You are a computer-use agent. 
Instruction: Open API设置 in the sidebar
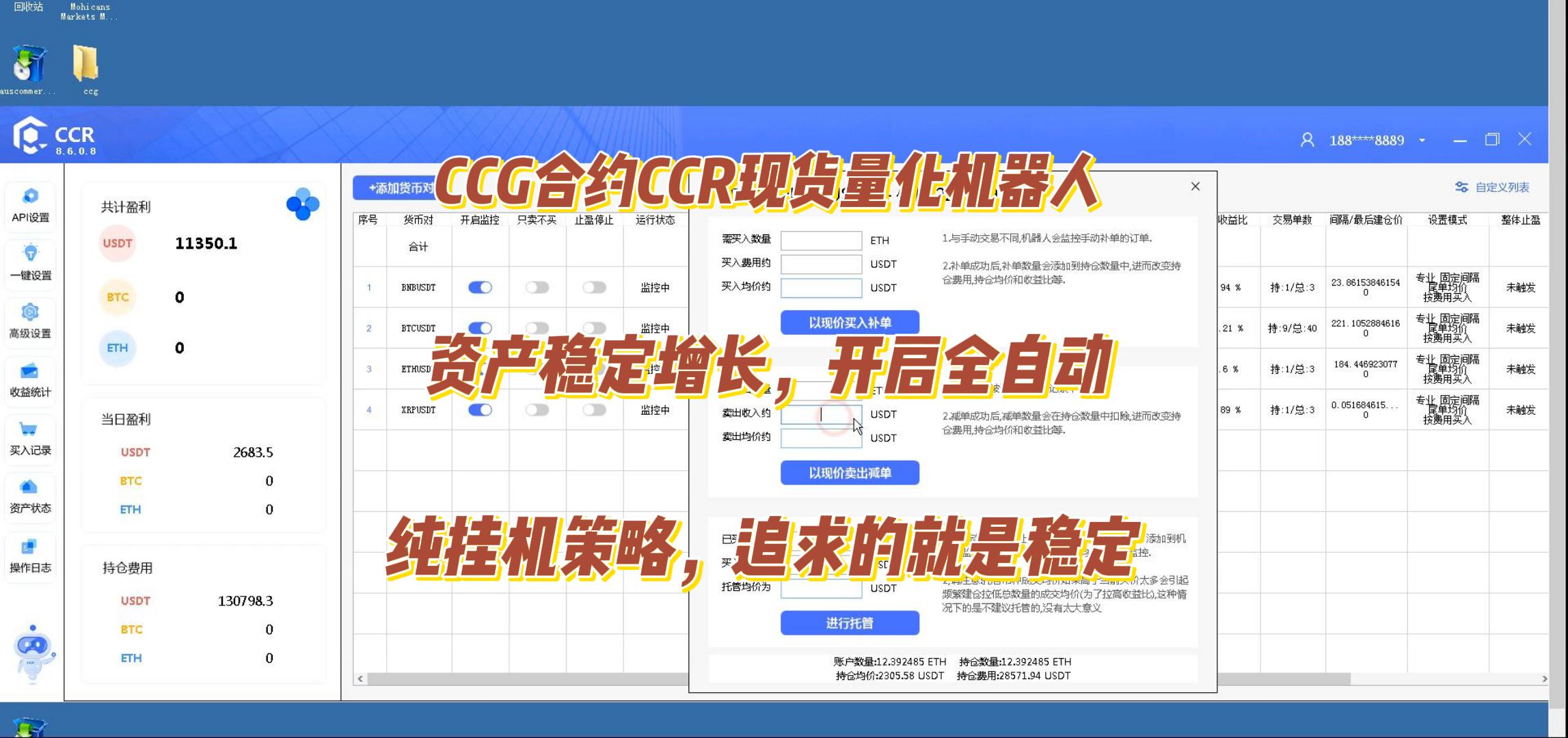click(30, 206)
